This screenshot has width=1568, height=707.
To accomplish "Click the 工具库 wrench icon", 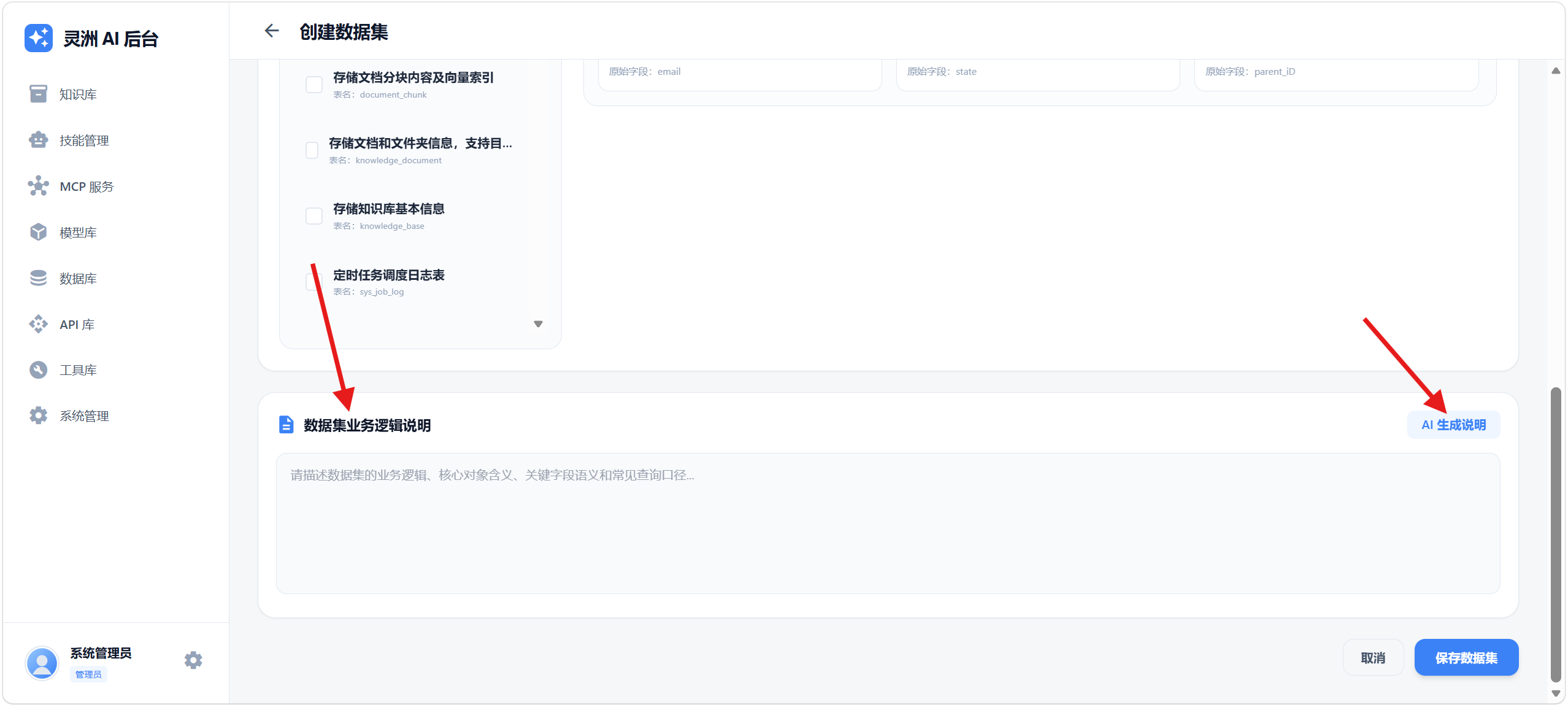I will [x=38, y=369].
